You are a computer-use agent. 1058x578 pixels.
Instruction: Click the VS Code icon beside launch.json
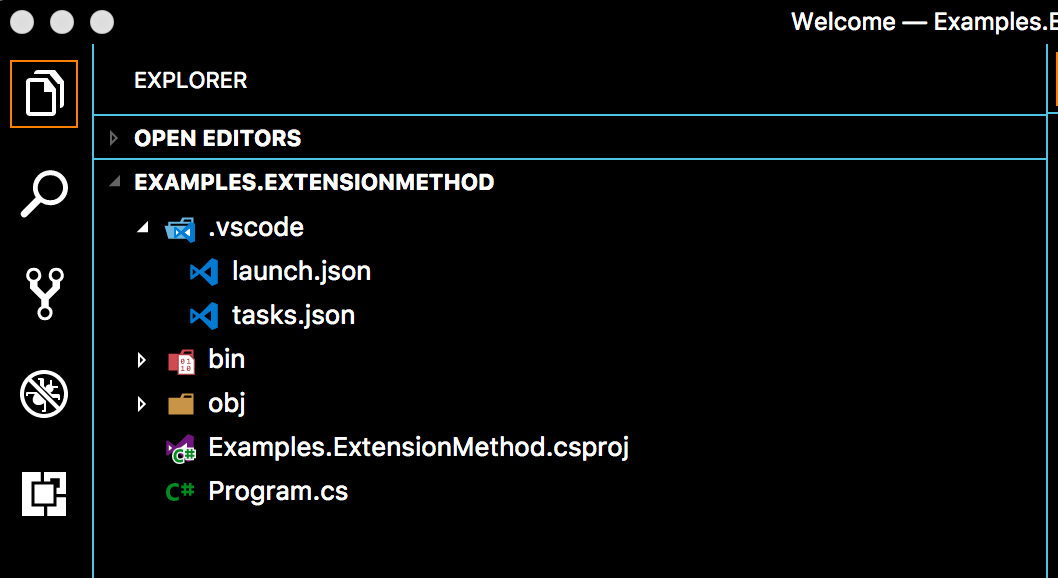point(204,272)
